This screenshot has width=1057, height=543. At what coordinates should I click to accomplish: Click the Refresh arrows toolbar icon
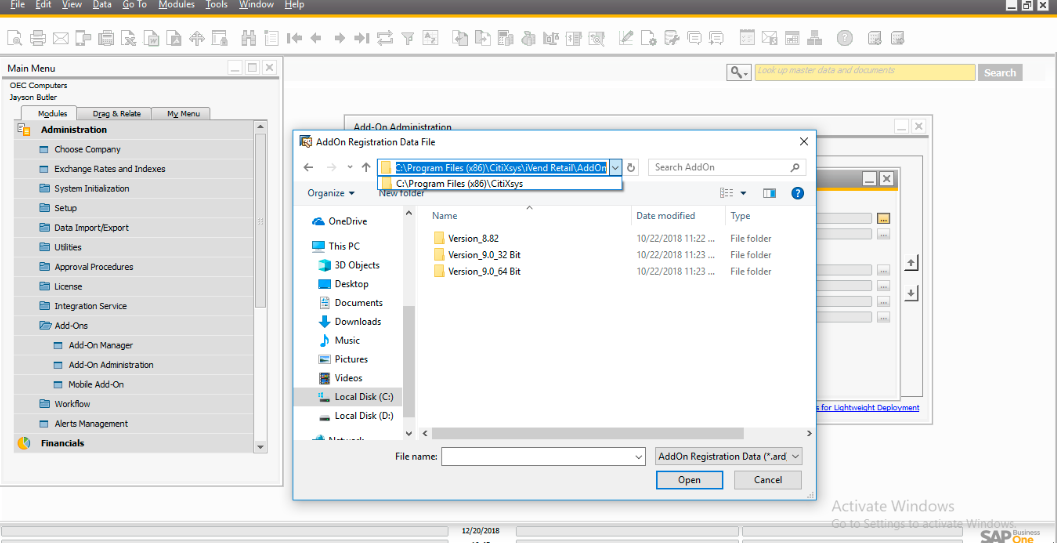pos(385,38)
